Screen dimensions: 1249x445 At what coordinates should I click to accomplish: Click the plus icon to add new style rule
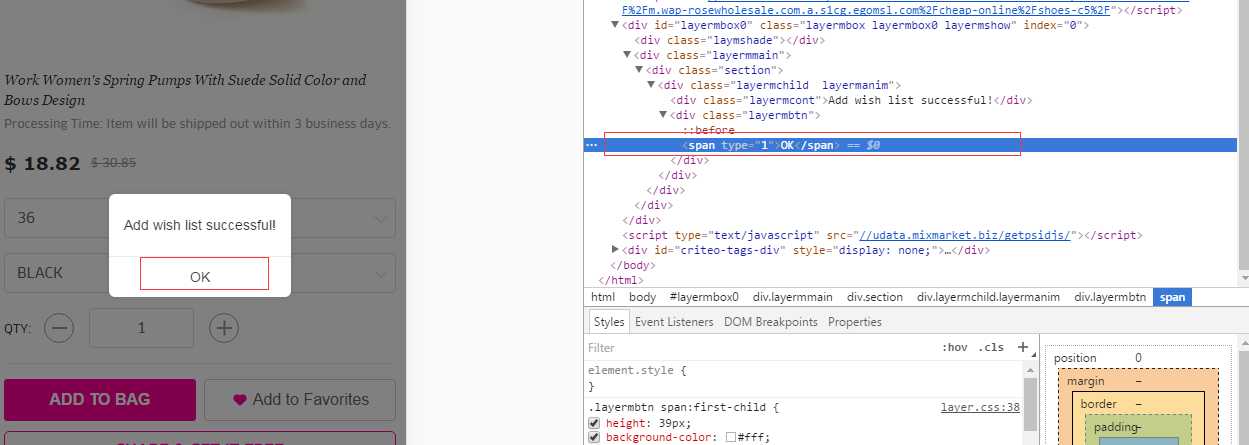pos(1022,347)
